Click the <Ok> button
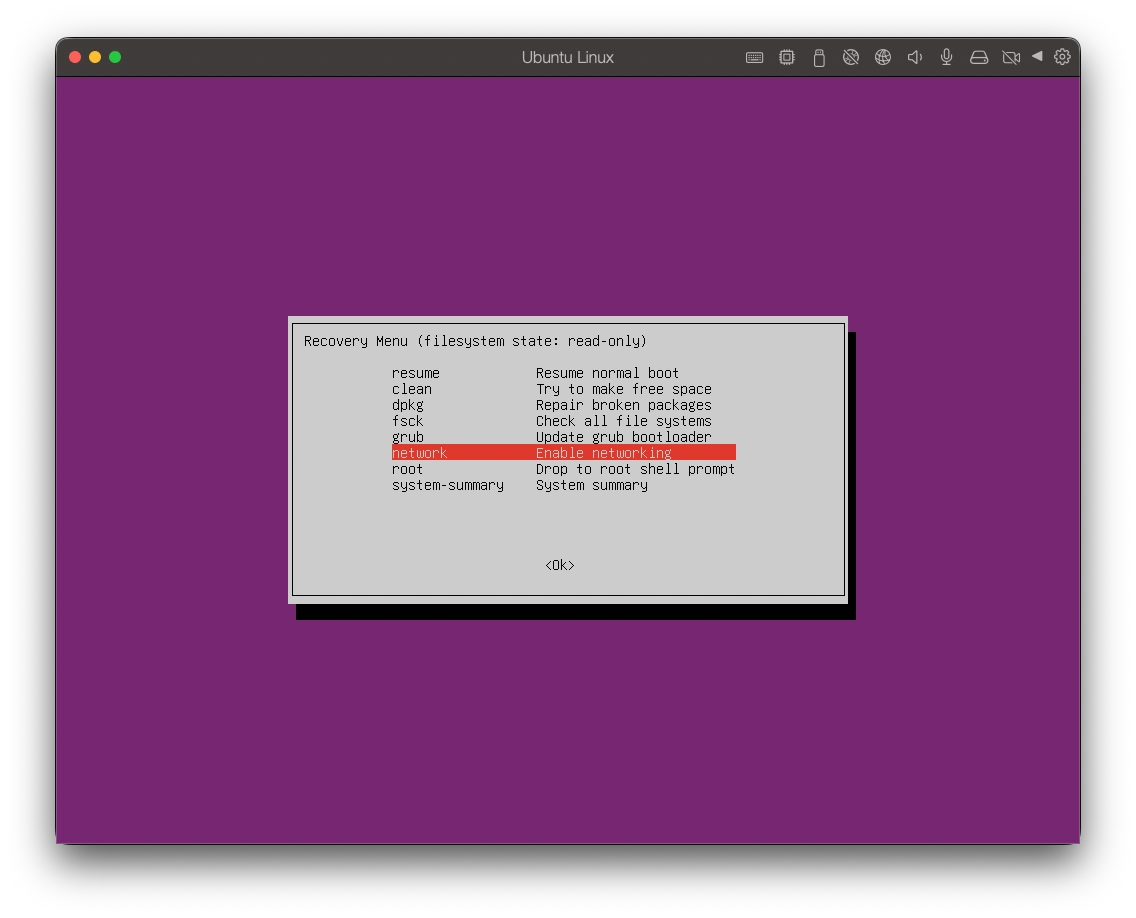Image resolution: width=1136 pixels, height=918 pixels. pyautogui.click(x=560, y=565)
